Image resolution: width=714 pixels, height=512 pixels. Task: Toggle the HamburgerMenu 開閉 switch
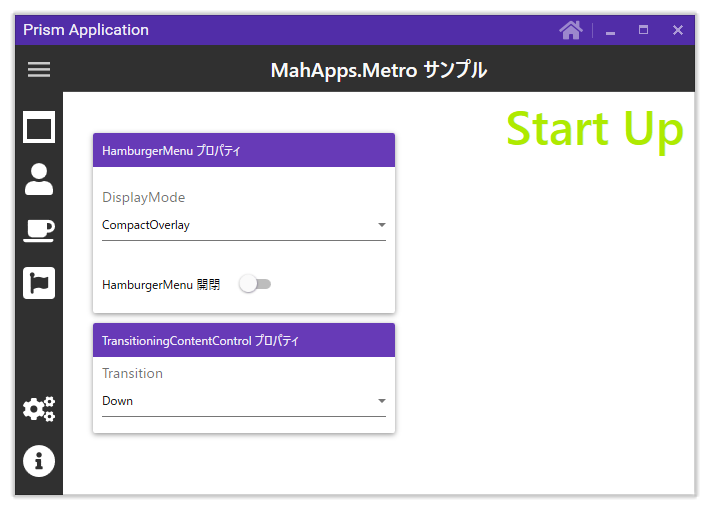click(255, 284)
